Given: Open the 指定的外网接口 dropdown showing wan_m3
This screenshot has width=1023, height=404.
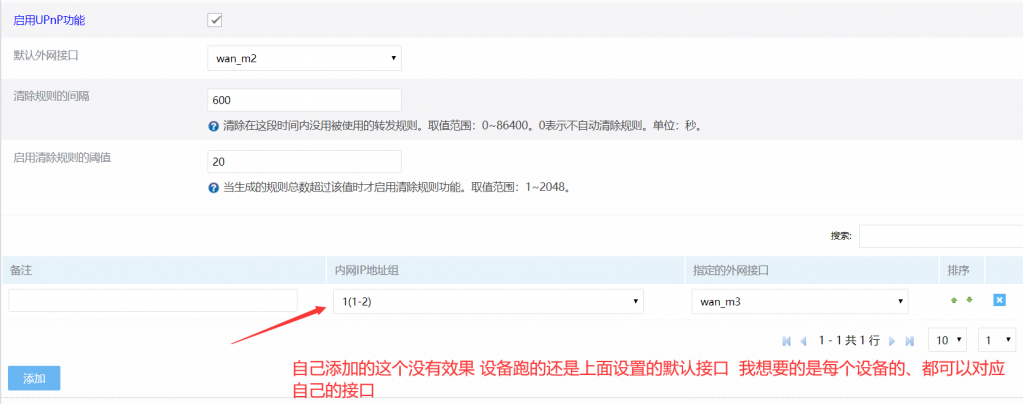Looking at the screenshot, I should (799, 301).
